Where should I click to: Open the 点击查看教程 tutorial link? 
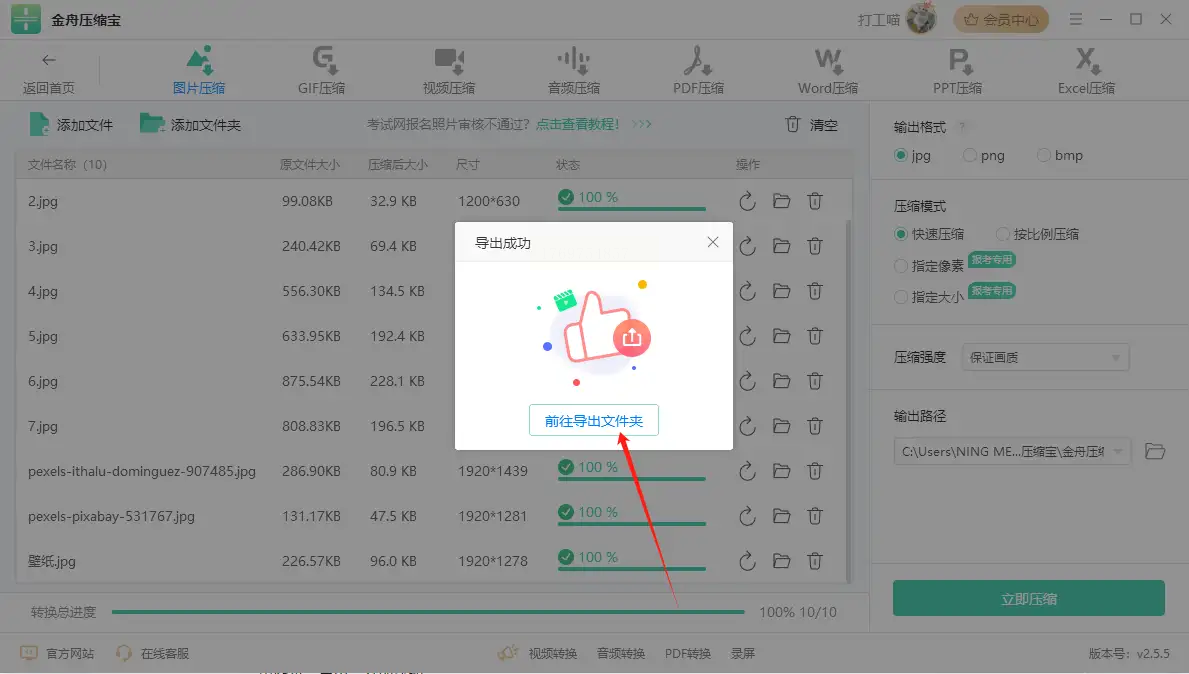(x=578, y=124)
